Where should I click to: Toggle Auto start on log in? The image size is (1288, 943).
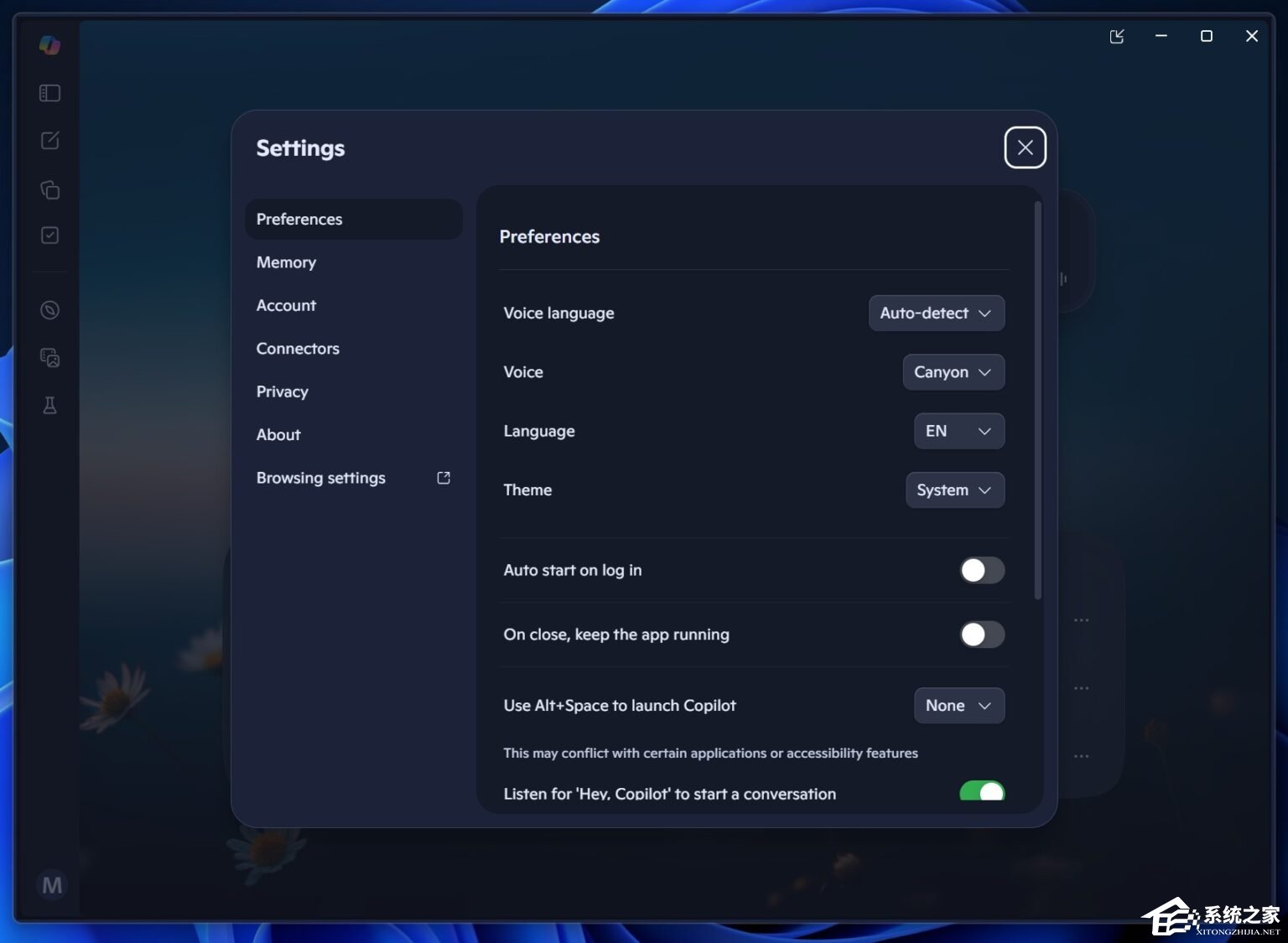[982, 570]
